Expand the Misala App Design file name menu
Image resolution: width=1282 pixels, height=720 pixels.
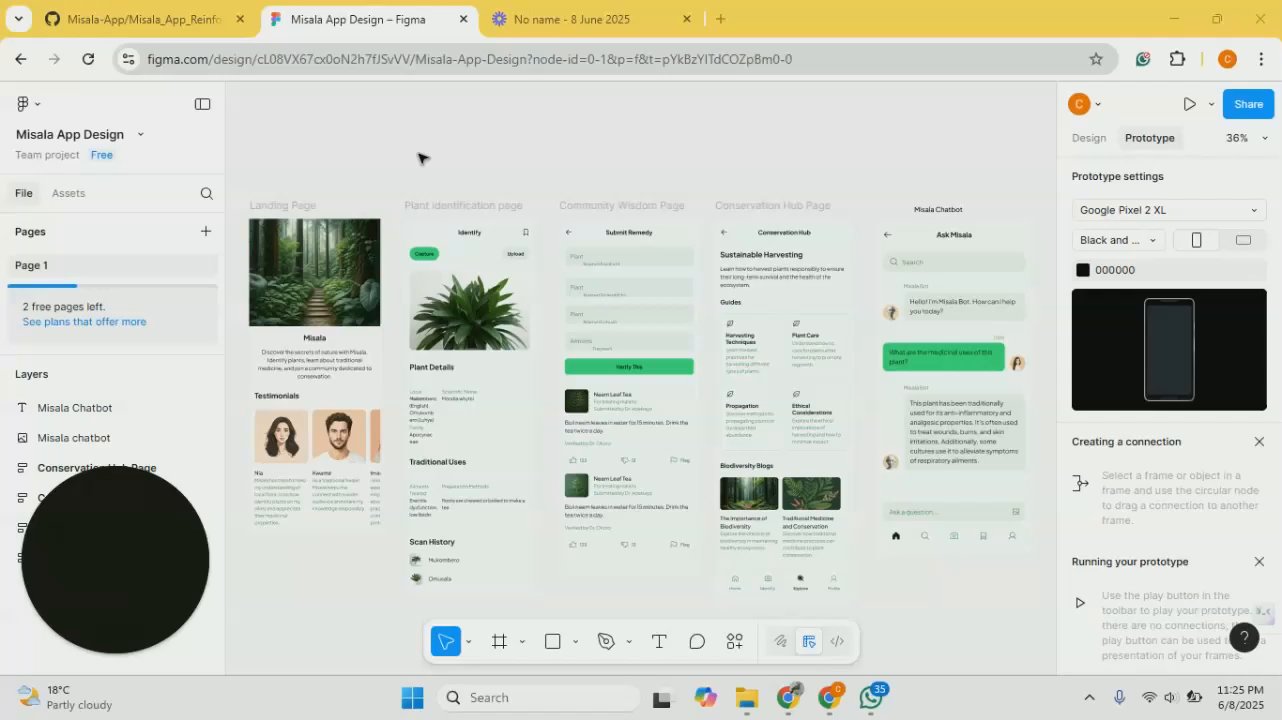[140, 134]
